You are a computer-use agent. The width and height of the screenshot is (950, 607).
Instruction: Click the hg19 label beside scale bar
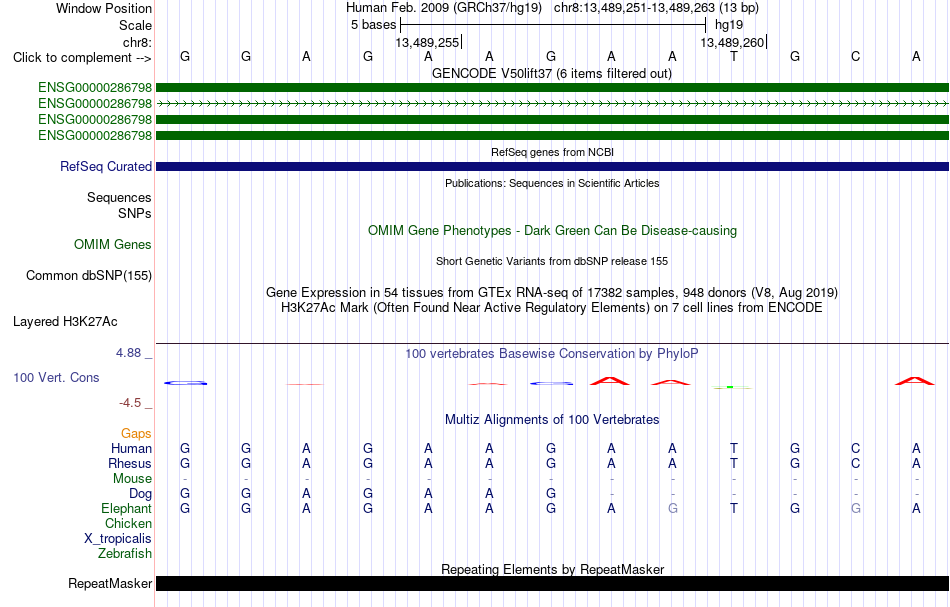[729, 25]
